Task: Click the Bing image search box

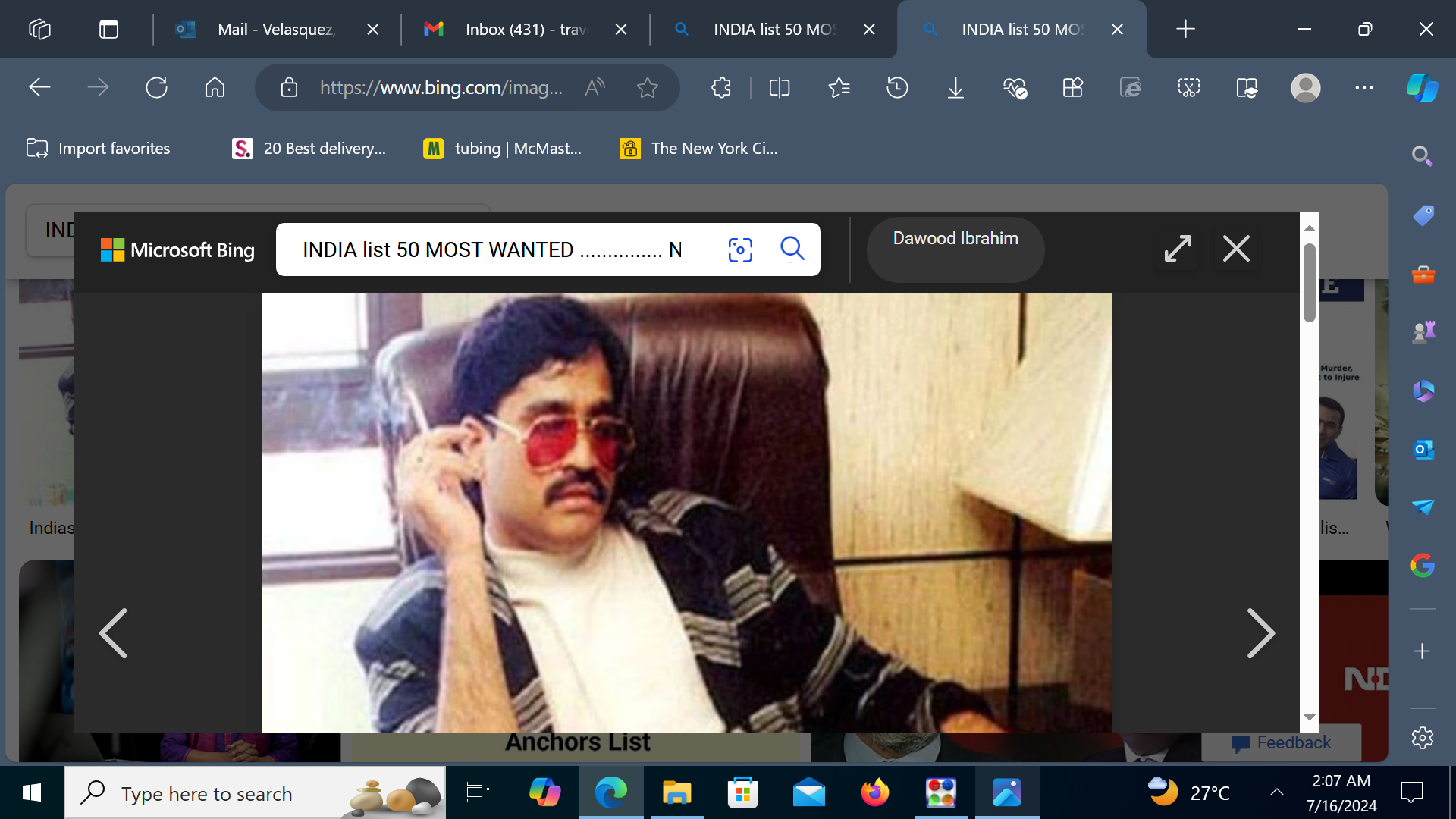Action: pyautogui.click(x=493, y=249)
